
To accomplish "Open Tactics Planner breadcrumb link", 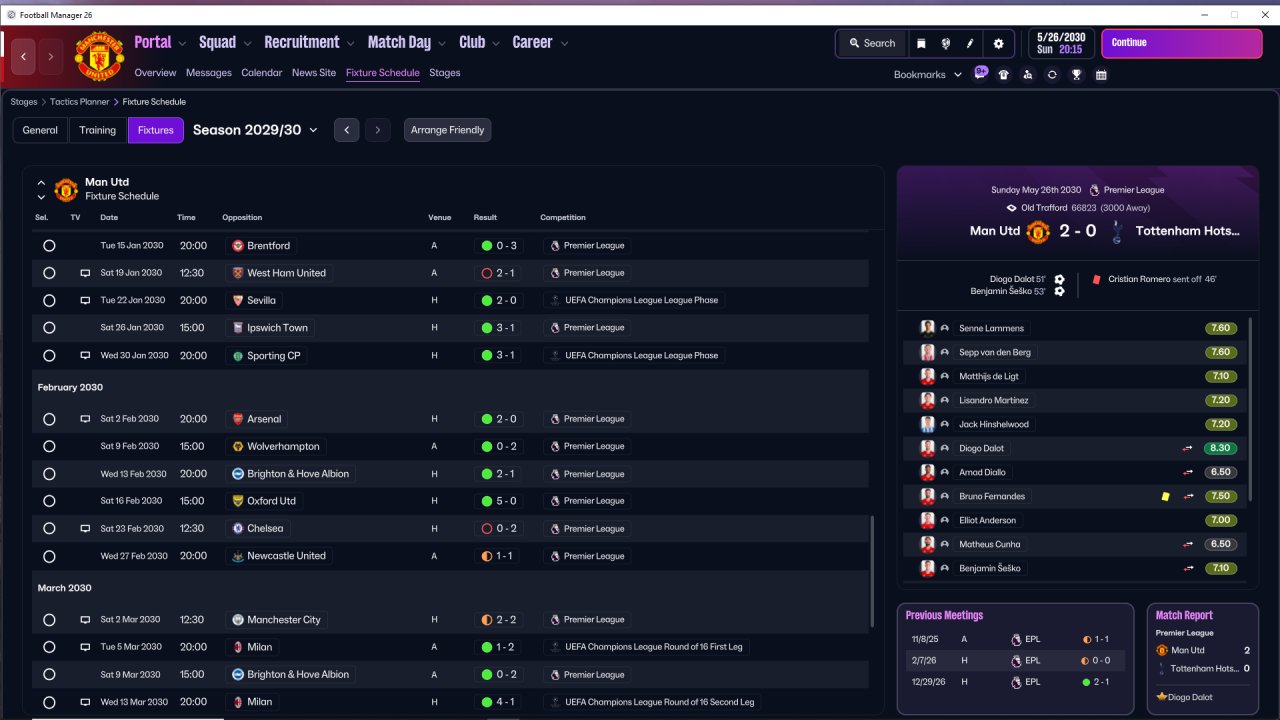I will [x=80, y=102].
